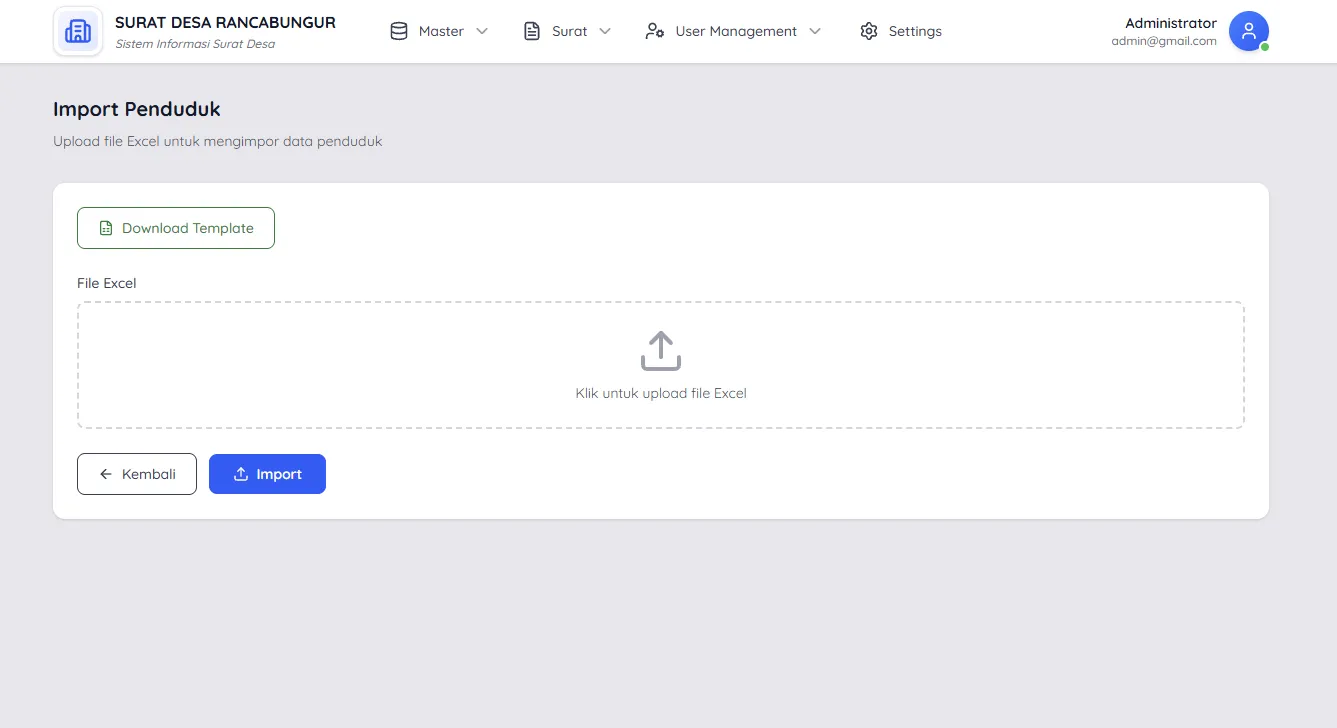
Task: Expand the Master menu chevron
Action: pos(482,31)
